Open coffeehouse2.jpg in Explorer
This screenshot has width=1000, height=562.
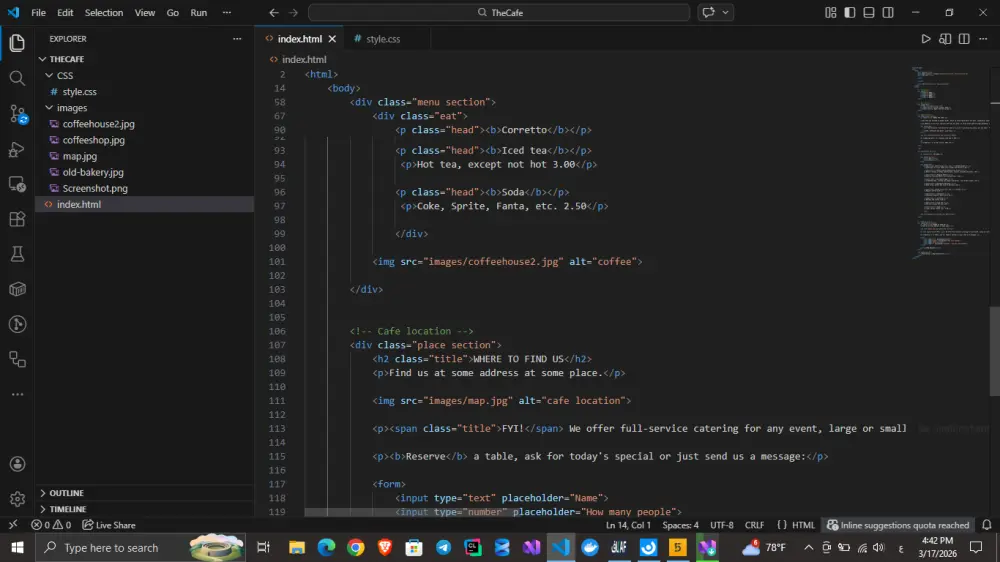[x=98, y=124]
